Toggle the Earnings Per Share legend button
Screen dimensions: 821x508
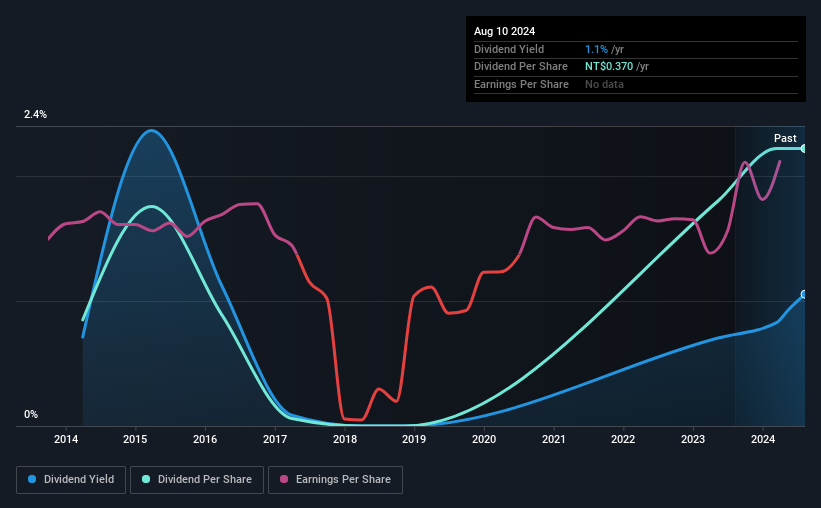(335, 480)
